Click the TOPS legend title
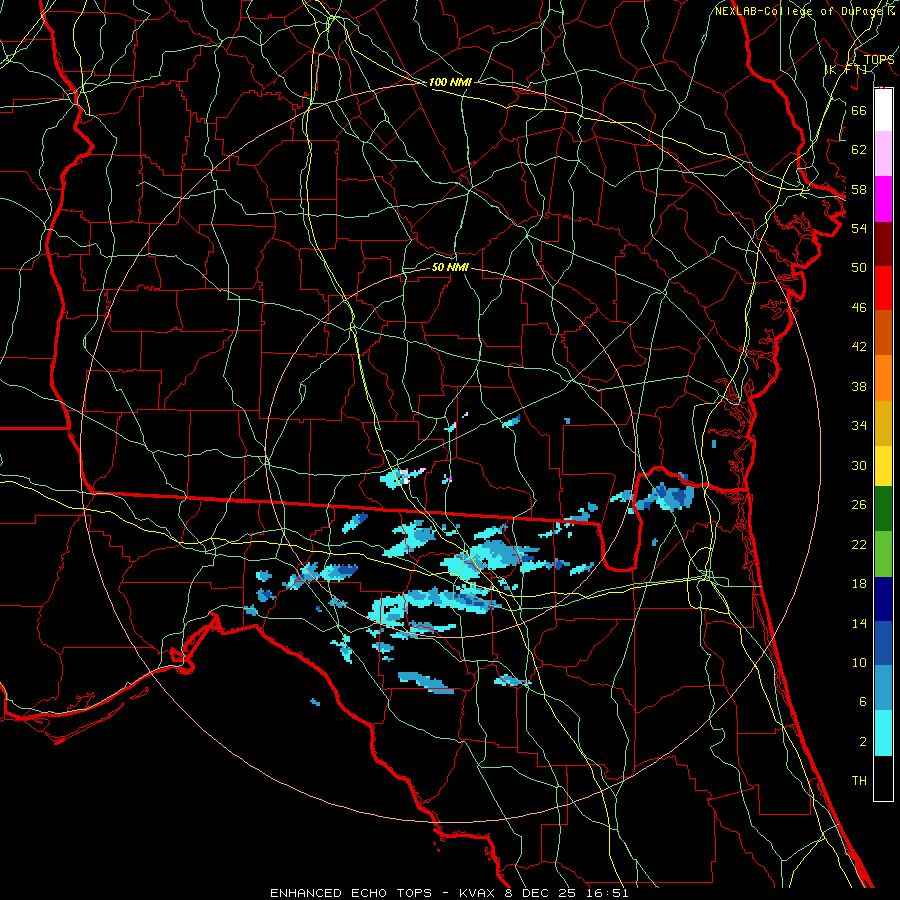 (879, 59)
